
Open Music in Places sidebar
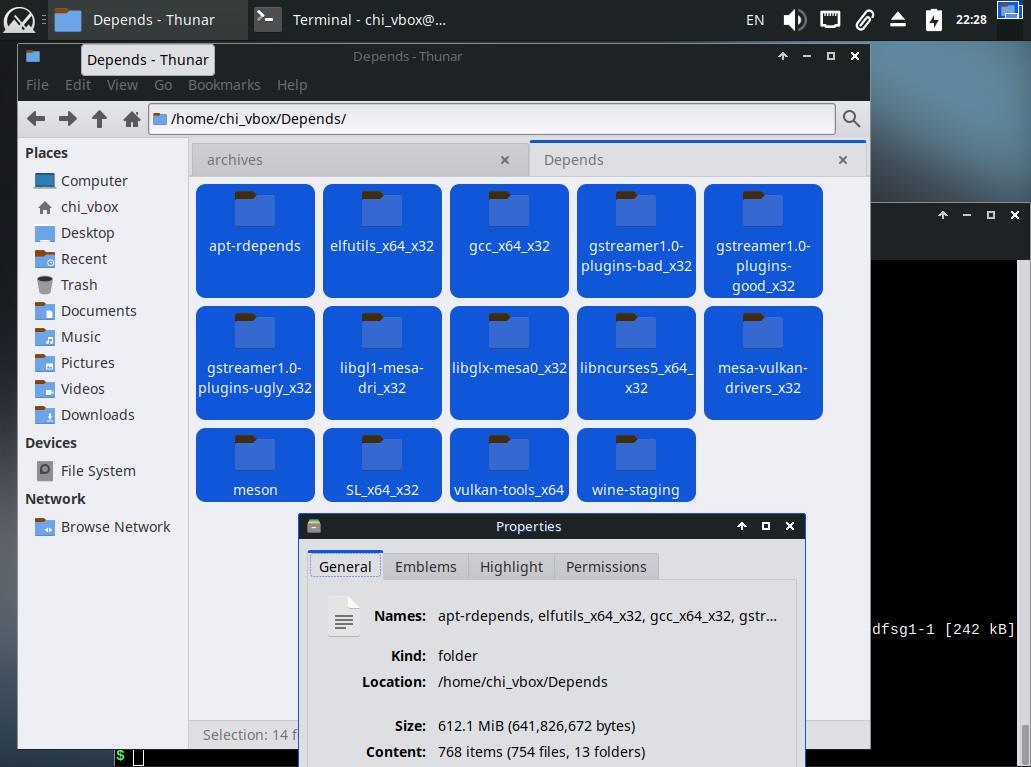tap(80, 337)
